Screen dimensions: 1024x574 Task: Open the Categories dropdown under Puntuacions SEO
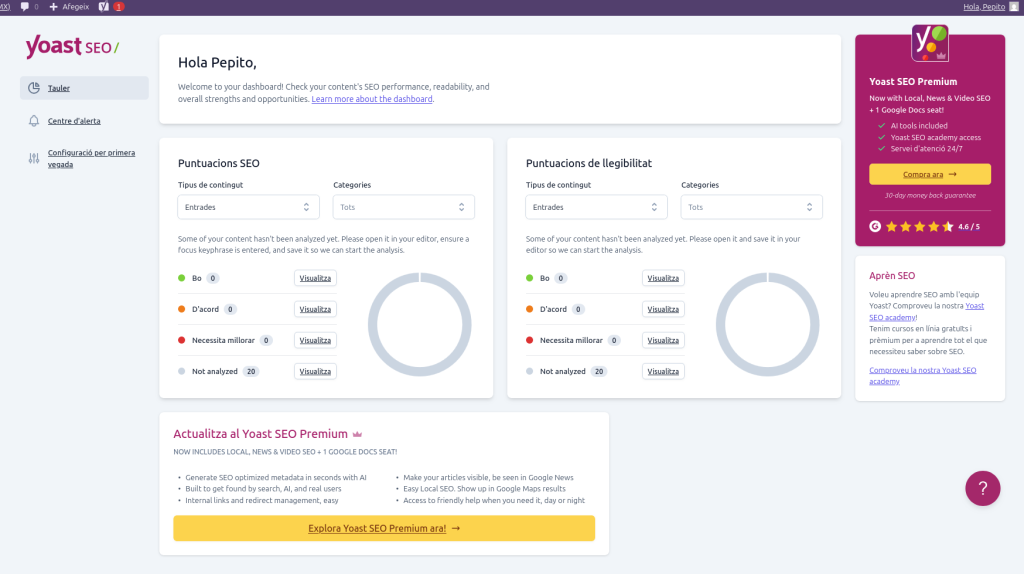[x=403, y=207]
